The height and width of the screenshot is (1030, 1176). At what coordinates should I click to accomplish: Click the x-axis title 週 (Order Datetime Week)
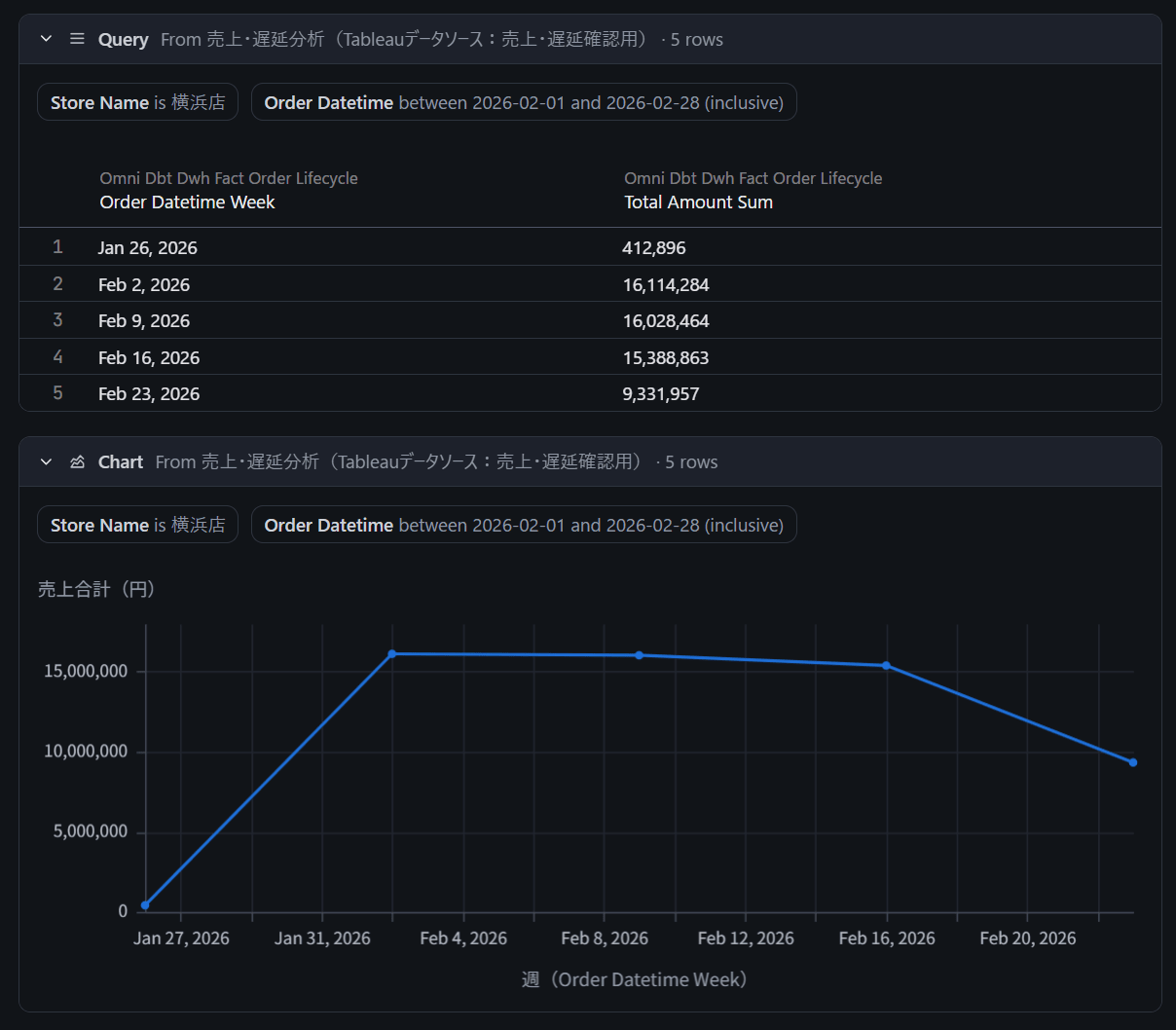tap(634, 979)
